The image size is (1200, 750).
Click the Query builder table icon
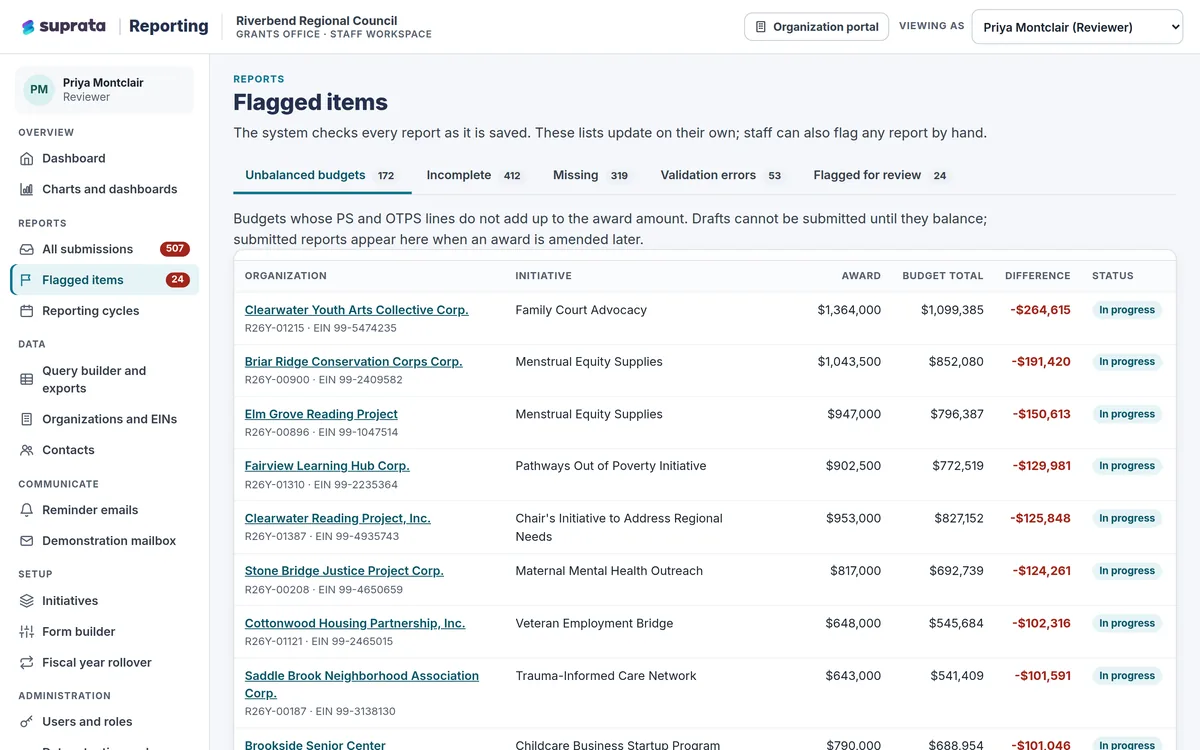27,379
